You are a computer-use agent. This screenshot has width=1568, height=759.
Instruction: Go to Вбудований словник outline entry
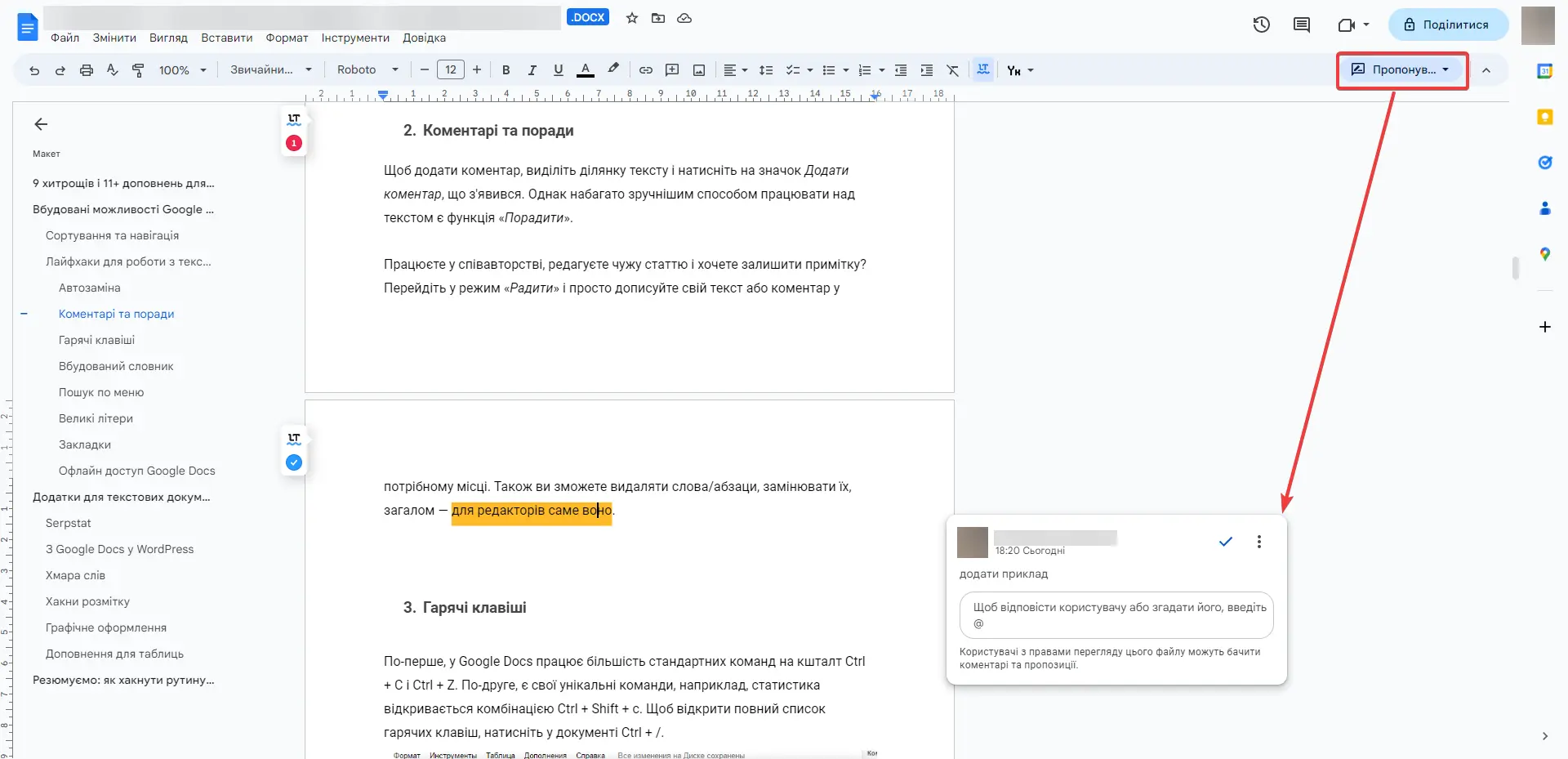coord(116,366)
